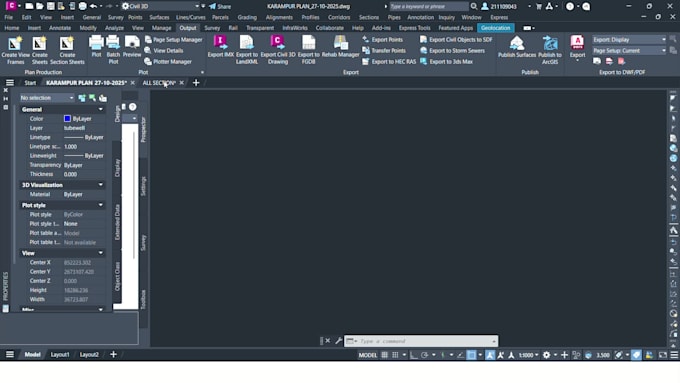Image resolution: width=680 pixels, height=383 pixels.
Task: Toggle snap mode in status bar
Action: [x=395, y=355]
